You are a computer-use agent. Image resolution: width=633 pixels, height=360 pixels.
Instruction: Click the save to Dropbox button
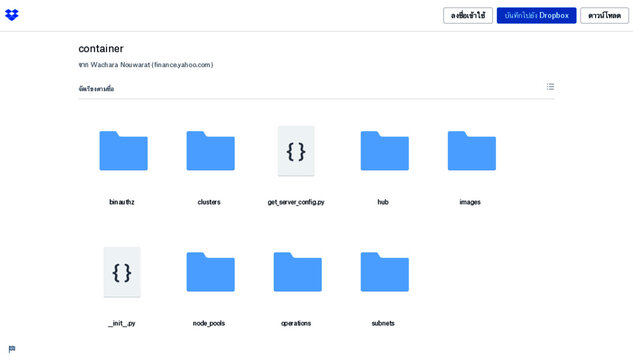coord(537,15)
